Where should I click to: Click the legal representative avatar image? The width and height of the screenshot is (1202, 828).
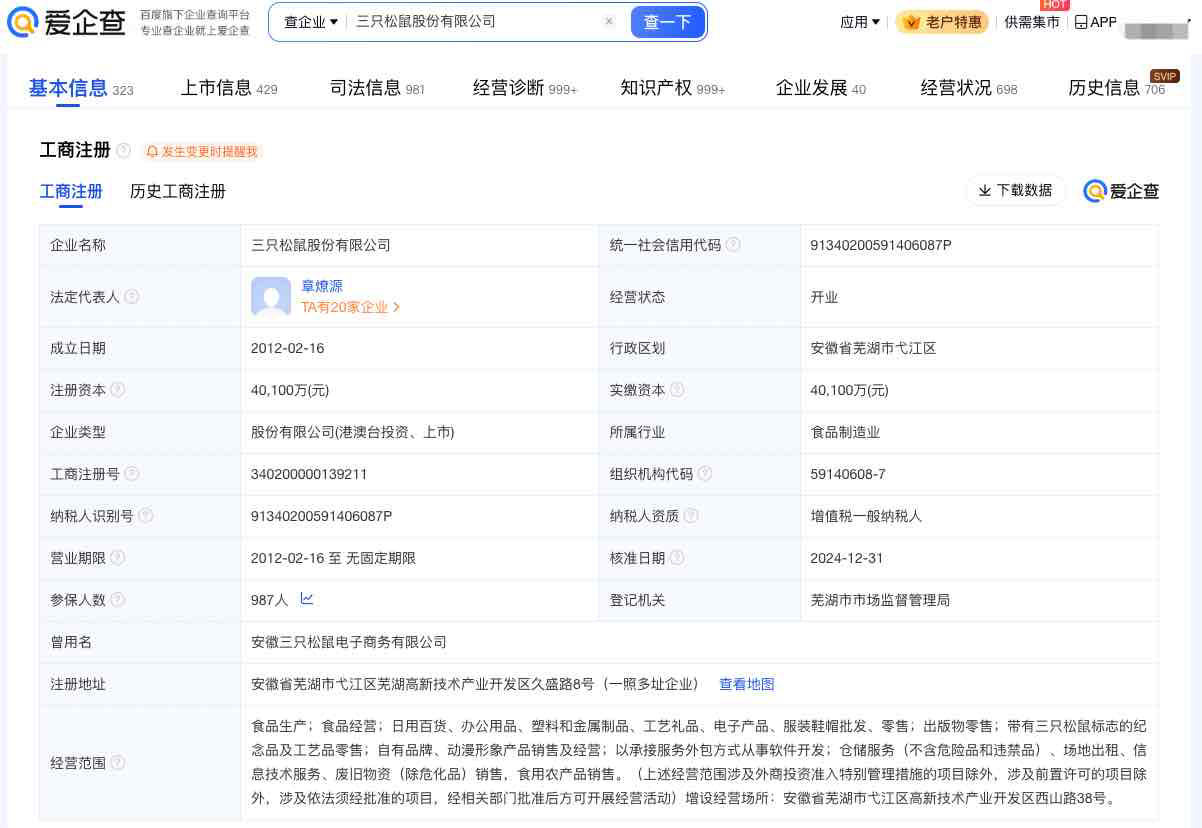pos(271,297)
